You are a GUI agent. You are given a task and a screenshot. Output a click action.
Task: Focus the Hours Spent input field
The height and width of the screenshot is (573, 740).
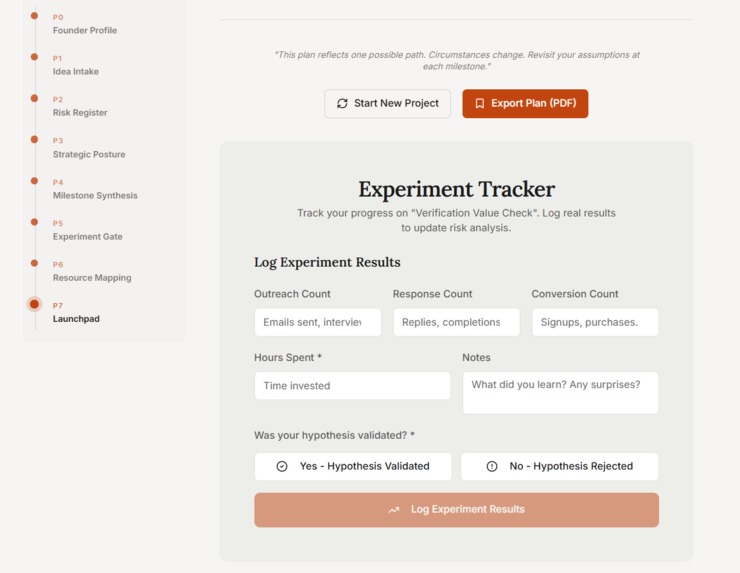pyautogui.click(x=352, y=386)
